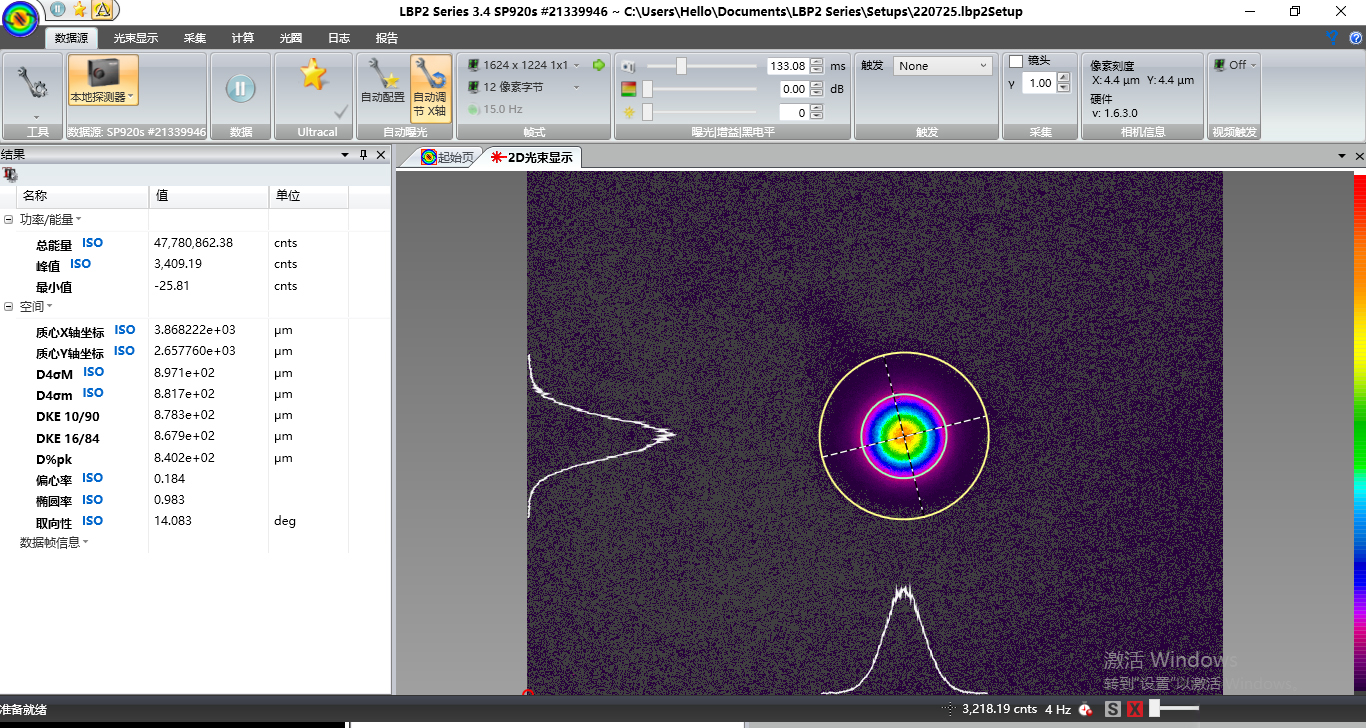1366x728 pixels.
Task: Click the green arrow next to resolution
Action: point(599,65)
